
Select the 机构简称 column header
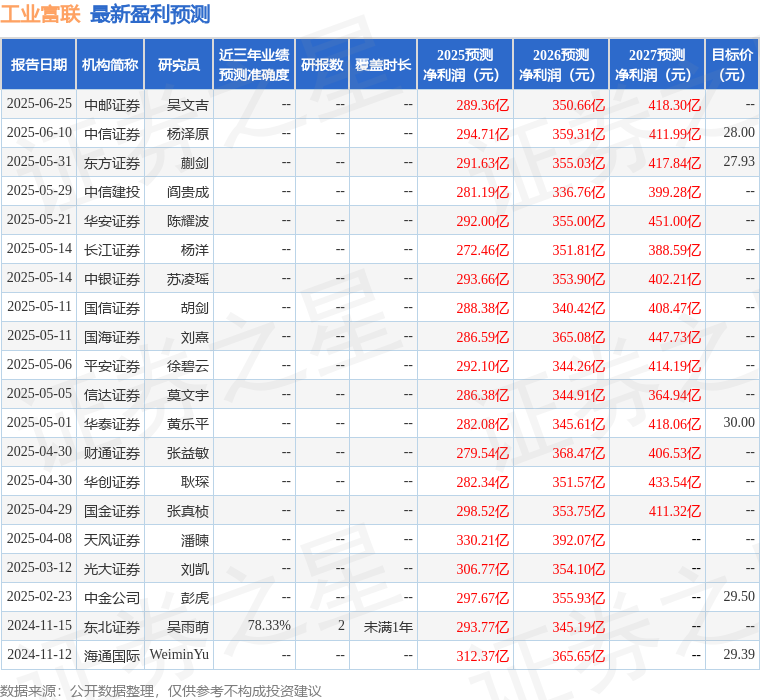(x=110, y=65)
